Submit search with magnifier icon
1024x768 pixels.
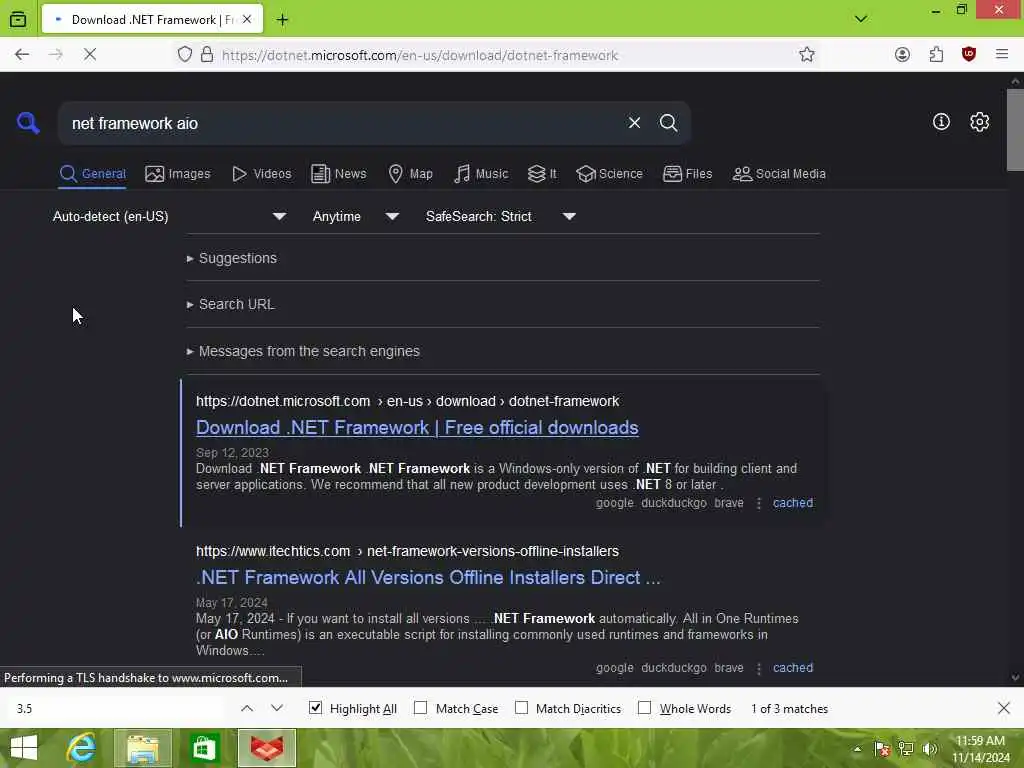[668, 123]
